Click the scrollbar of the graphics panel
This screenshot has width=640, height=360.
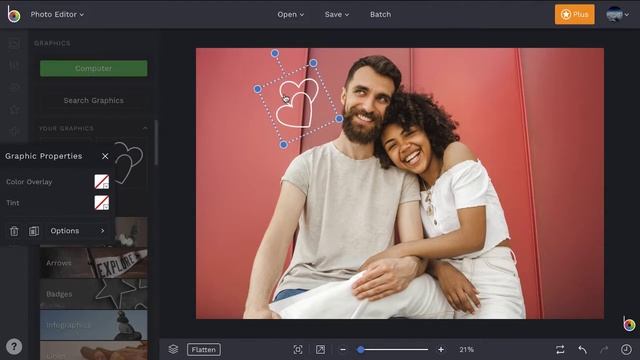pyautogui.click(x=156, y=143)
